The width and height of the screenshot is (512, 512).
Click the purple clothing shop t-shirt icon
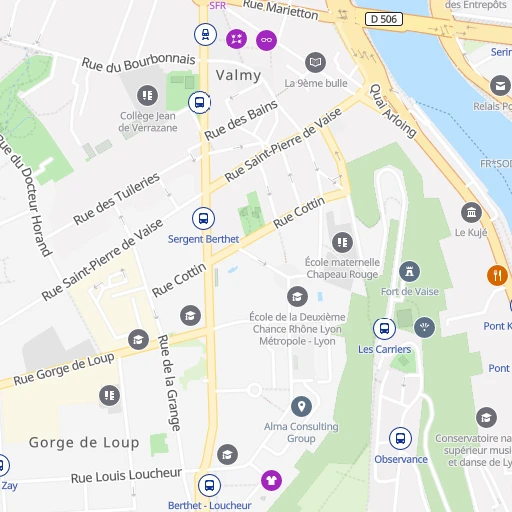pyautogui.click(x=271, y=481)
